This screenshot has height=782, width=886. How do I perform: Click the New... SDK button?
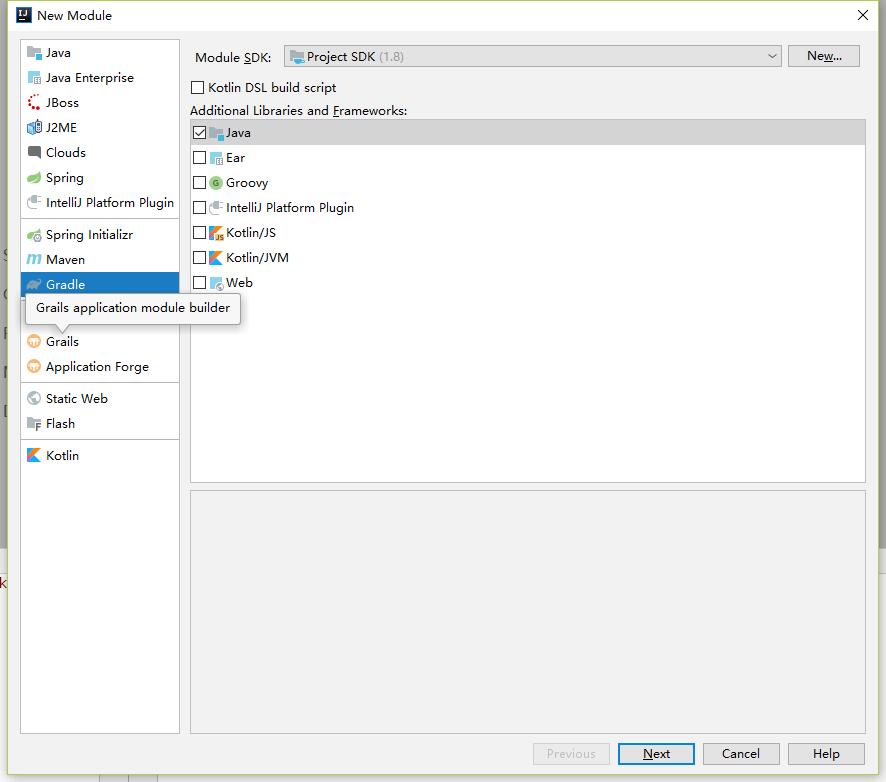point(824,56)
